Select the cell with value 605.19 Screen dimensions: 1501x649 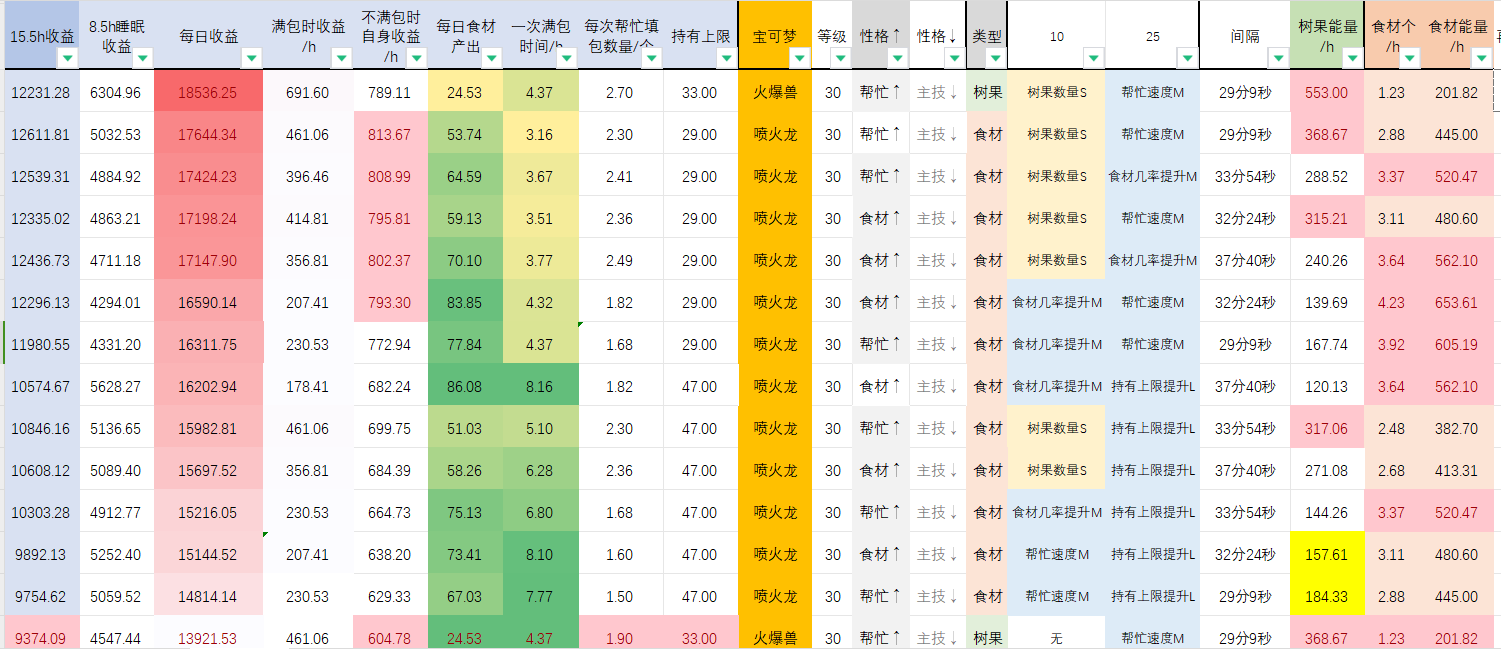(1455, 344)
